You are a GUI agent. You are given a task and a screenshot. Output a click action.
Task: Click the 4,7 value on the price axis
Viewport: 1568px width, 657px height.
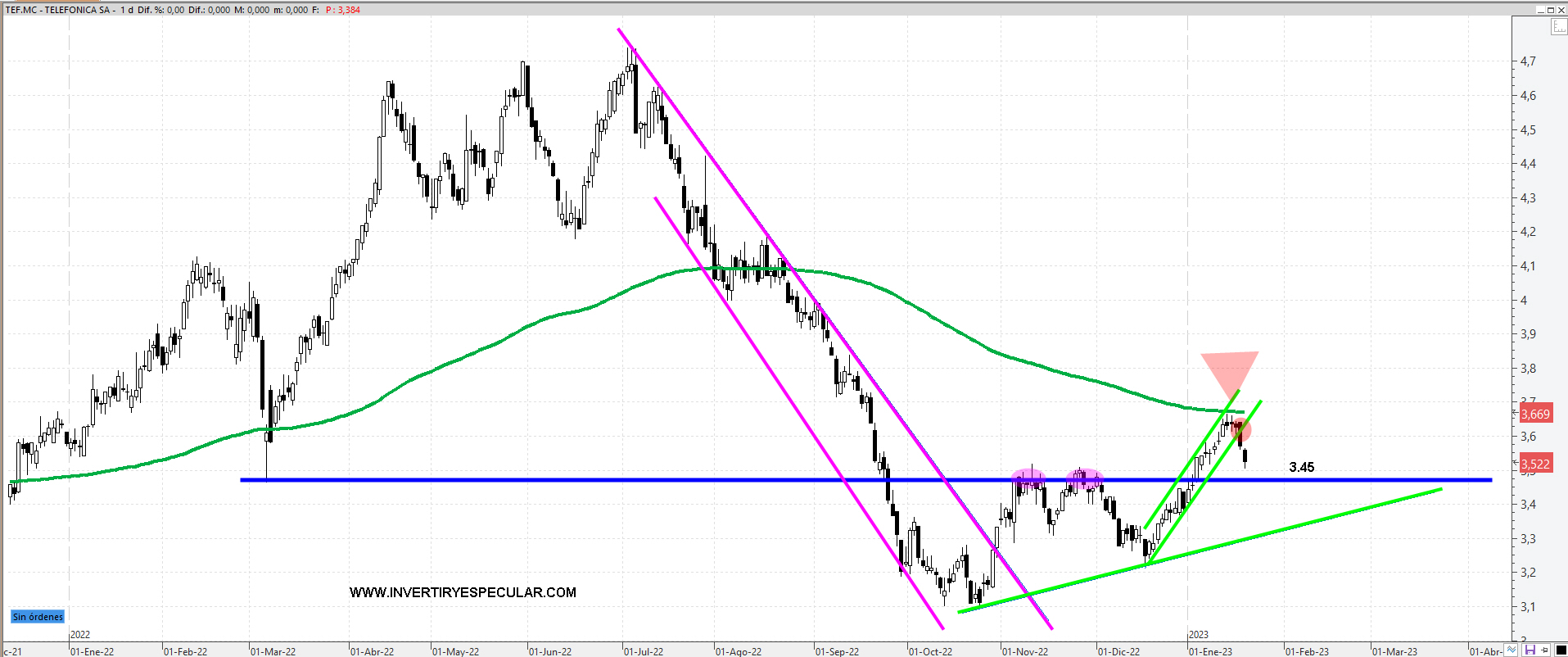point(1528,61)
